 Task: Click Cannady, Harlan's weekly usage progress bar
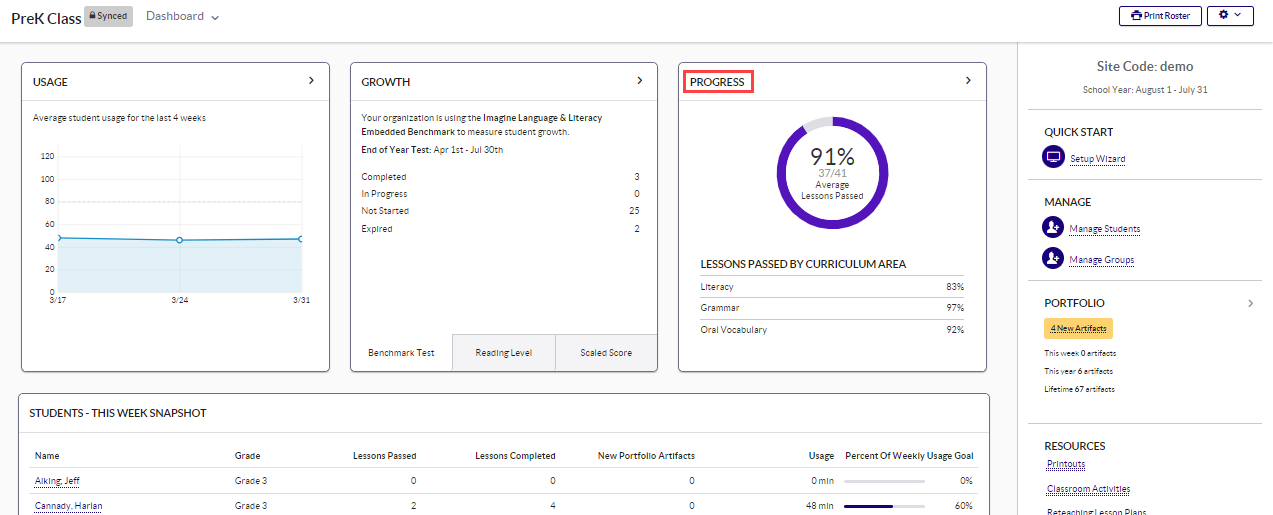click(x=884, y=506)
